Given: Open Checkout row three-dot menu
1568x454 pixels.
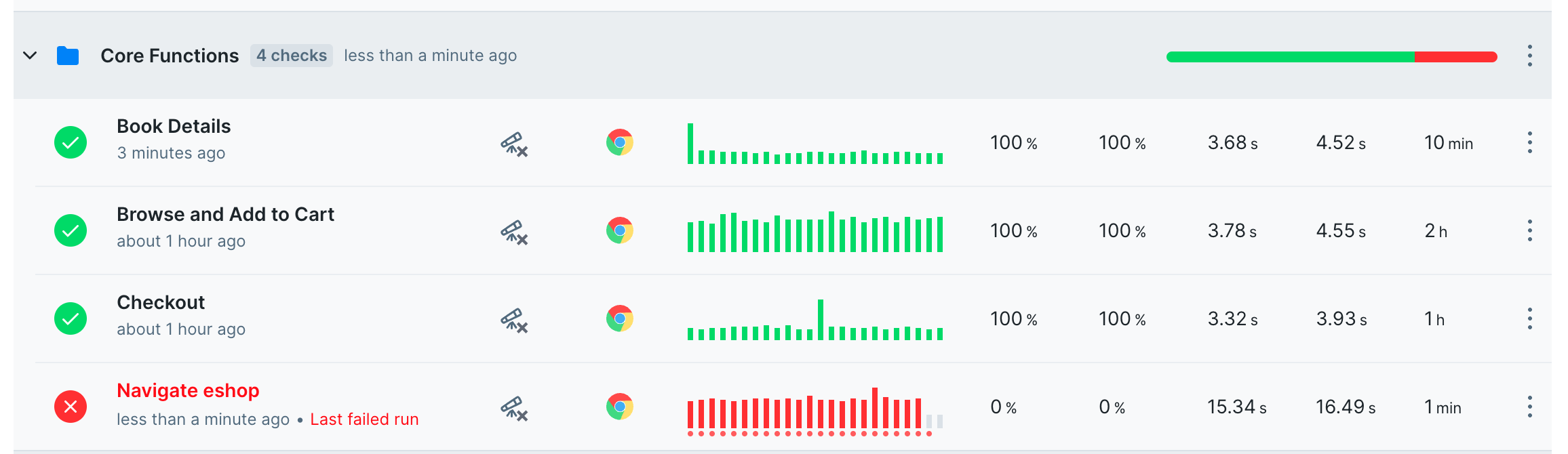Looking at the screenshot, I should [1529, 319].
